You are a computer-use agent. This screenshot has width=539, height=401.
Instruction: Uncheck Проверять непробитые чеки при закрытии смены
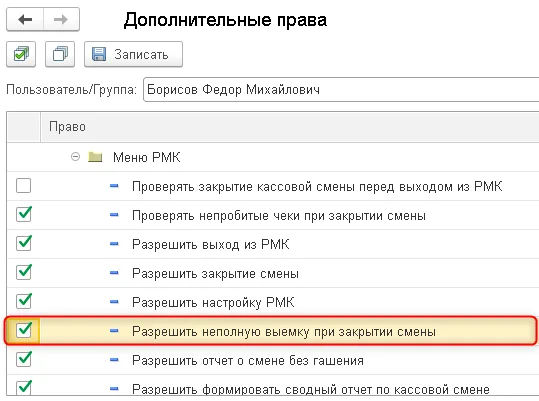[x=23, y=214]
